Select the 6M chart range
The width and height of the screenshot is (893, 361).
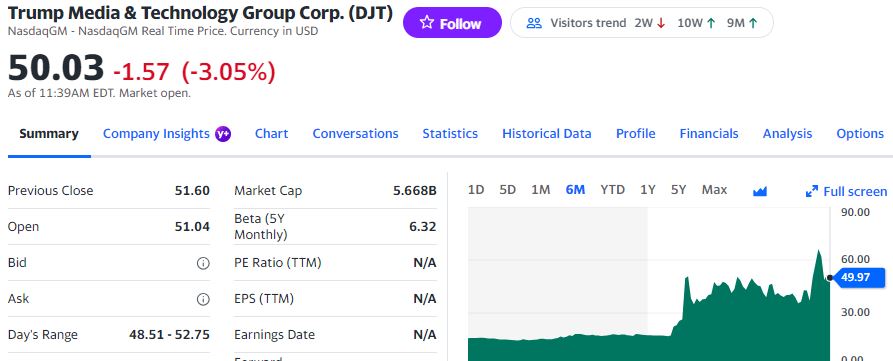575,190
